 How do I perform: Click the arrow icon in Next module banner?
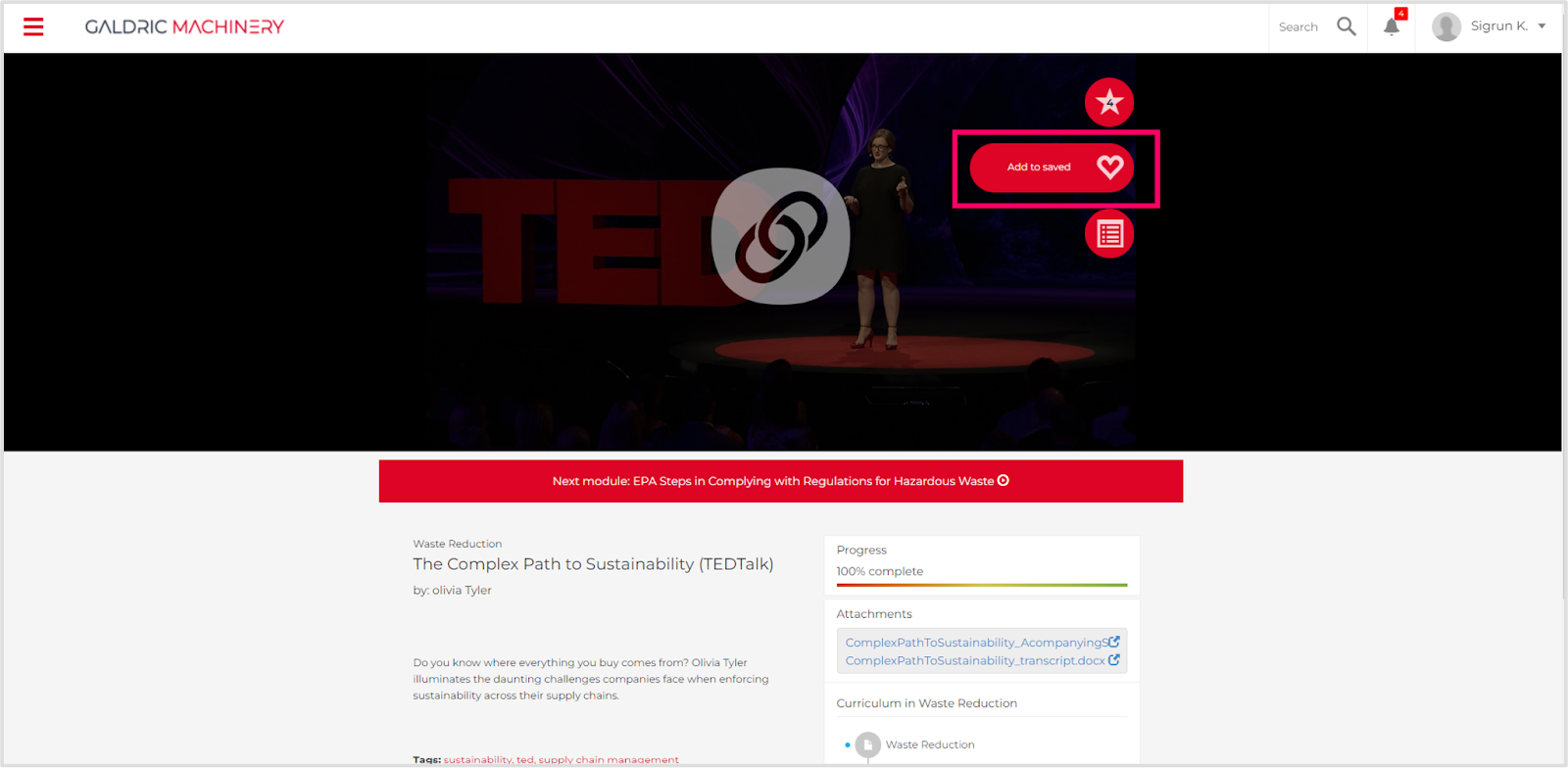tap(1004, 480)
